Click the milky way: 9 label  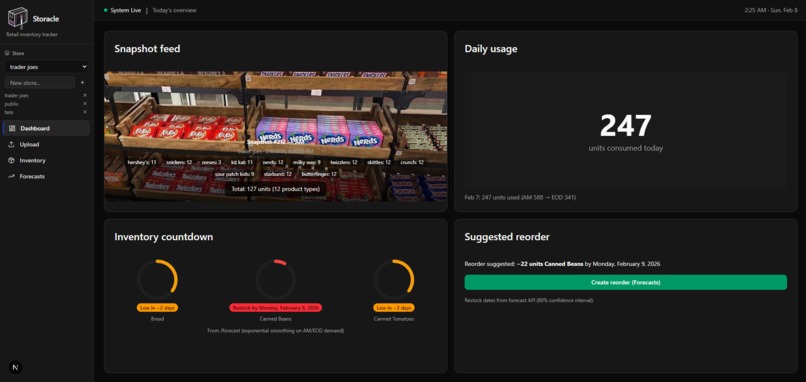click(307, 162)
